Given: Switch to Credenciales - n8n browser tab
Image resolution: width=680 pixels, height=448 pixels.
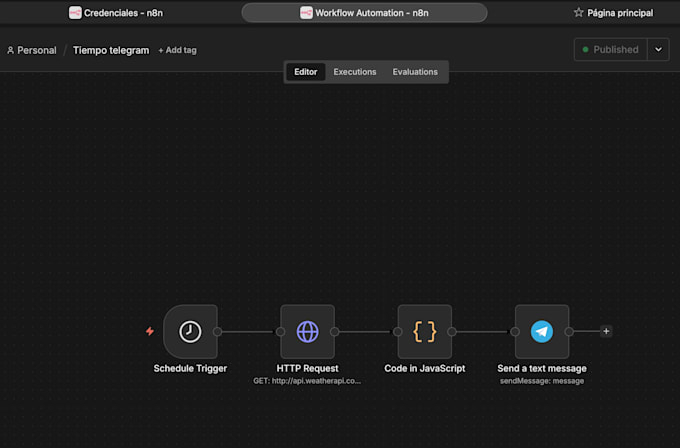Looking at the screenshot, I should tap(116, 13).
